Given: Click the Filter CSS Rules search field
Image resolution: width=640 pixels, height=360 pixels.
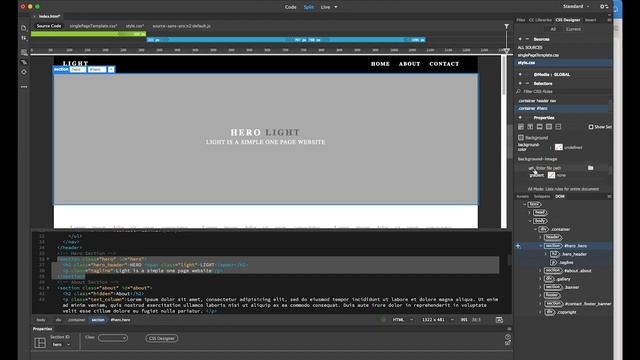Looking at the screenshot, I should tap(562, 92).
